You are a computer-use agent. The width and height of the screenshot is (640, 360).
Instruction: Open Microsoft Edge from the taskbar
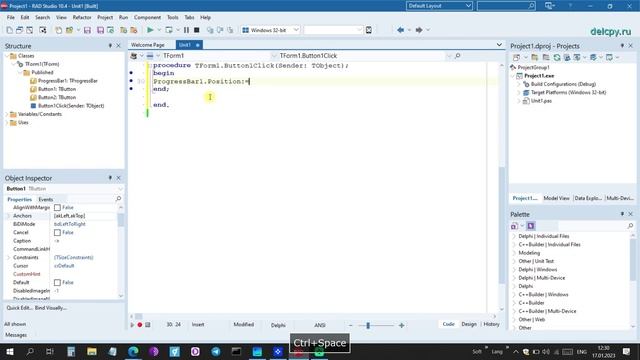[133, 351]
